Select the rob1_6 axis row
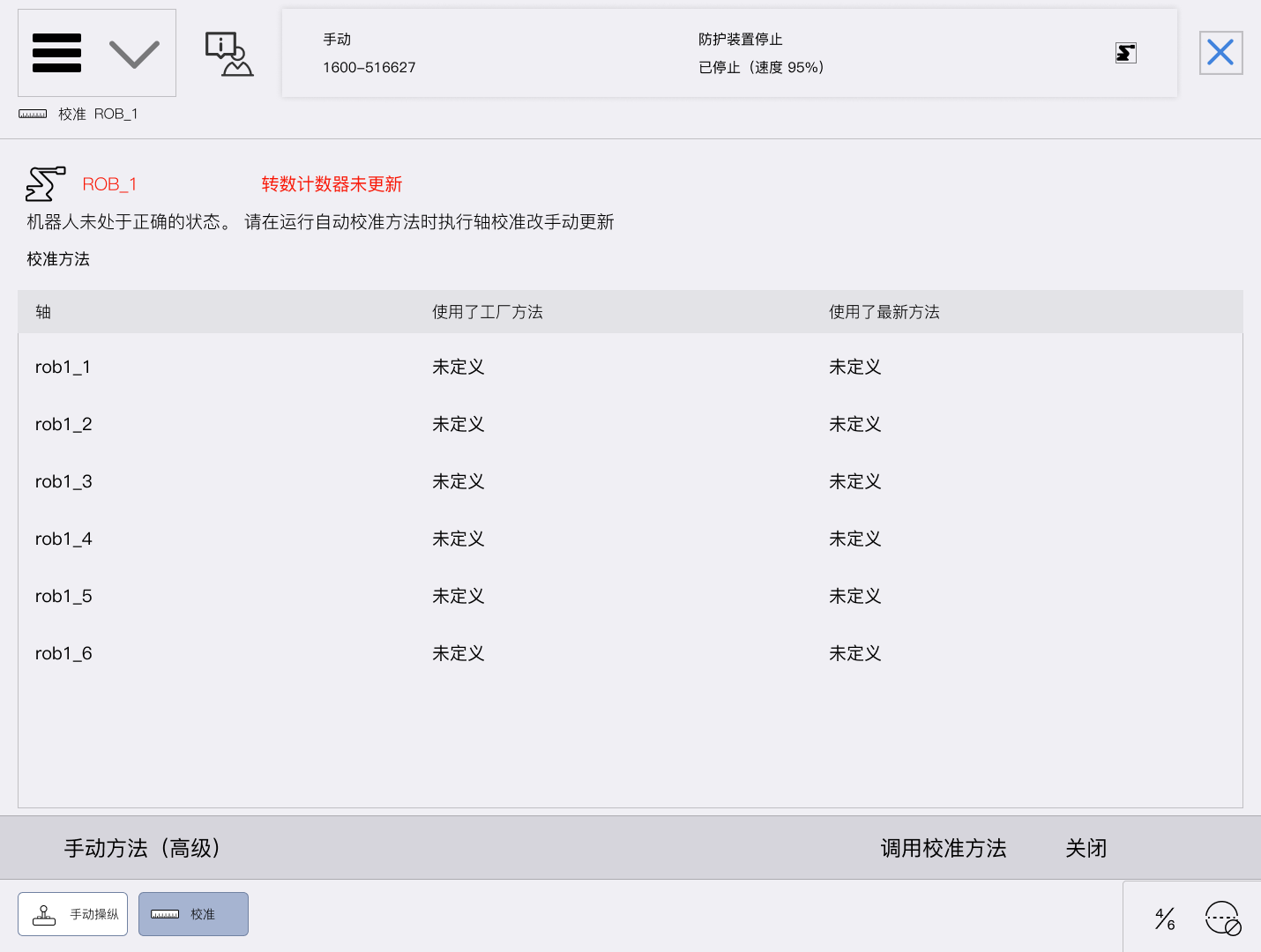This screenshot has width=1261, height=952. click(630, 653)
